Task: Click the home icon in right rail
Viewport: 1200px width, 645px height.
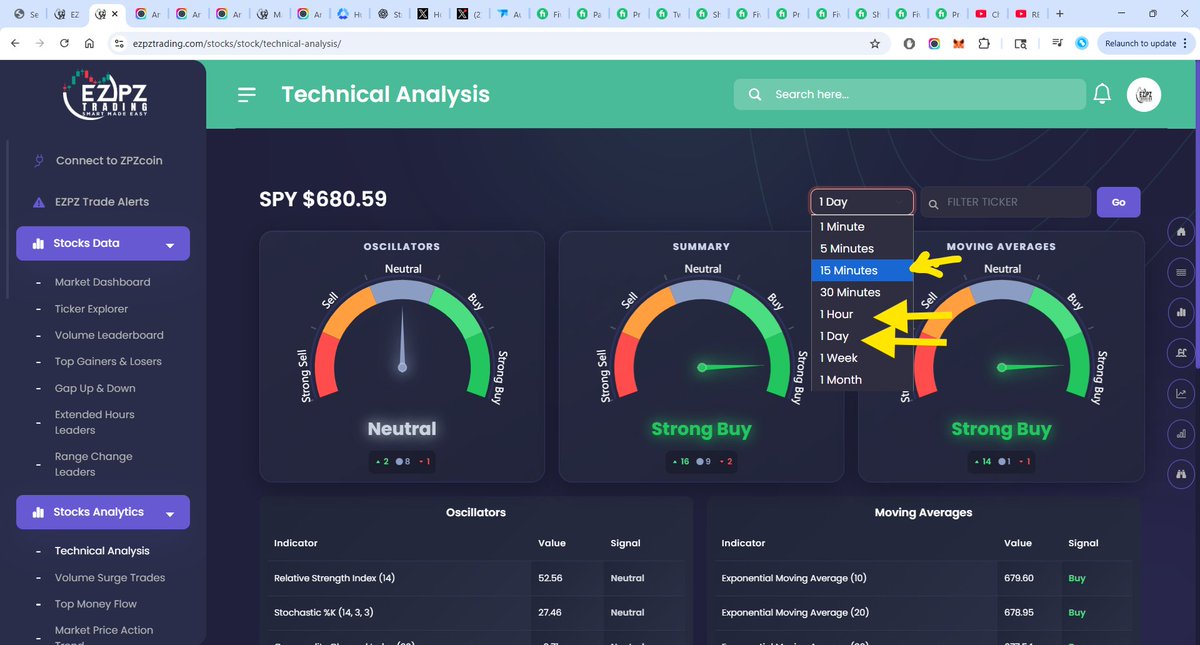Action: pos(1181,232)
